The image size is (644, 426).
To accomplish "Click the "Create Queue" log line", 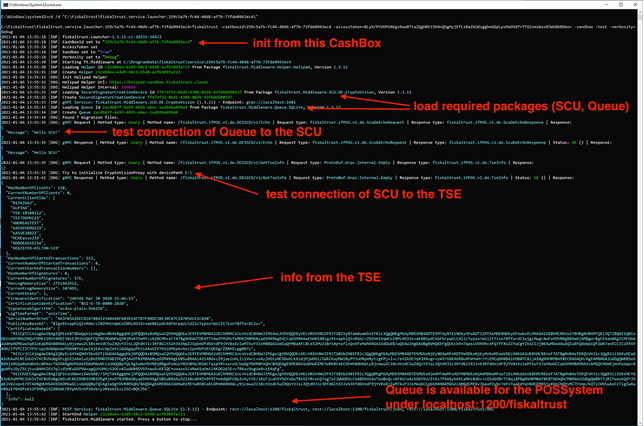I will [x=90, y=112].
